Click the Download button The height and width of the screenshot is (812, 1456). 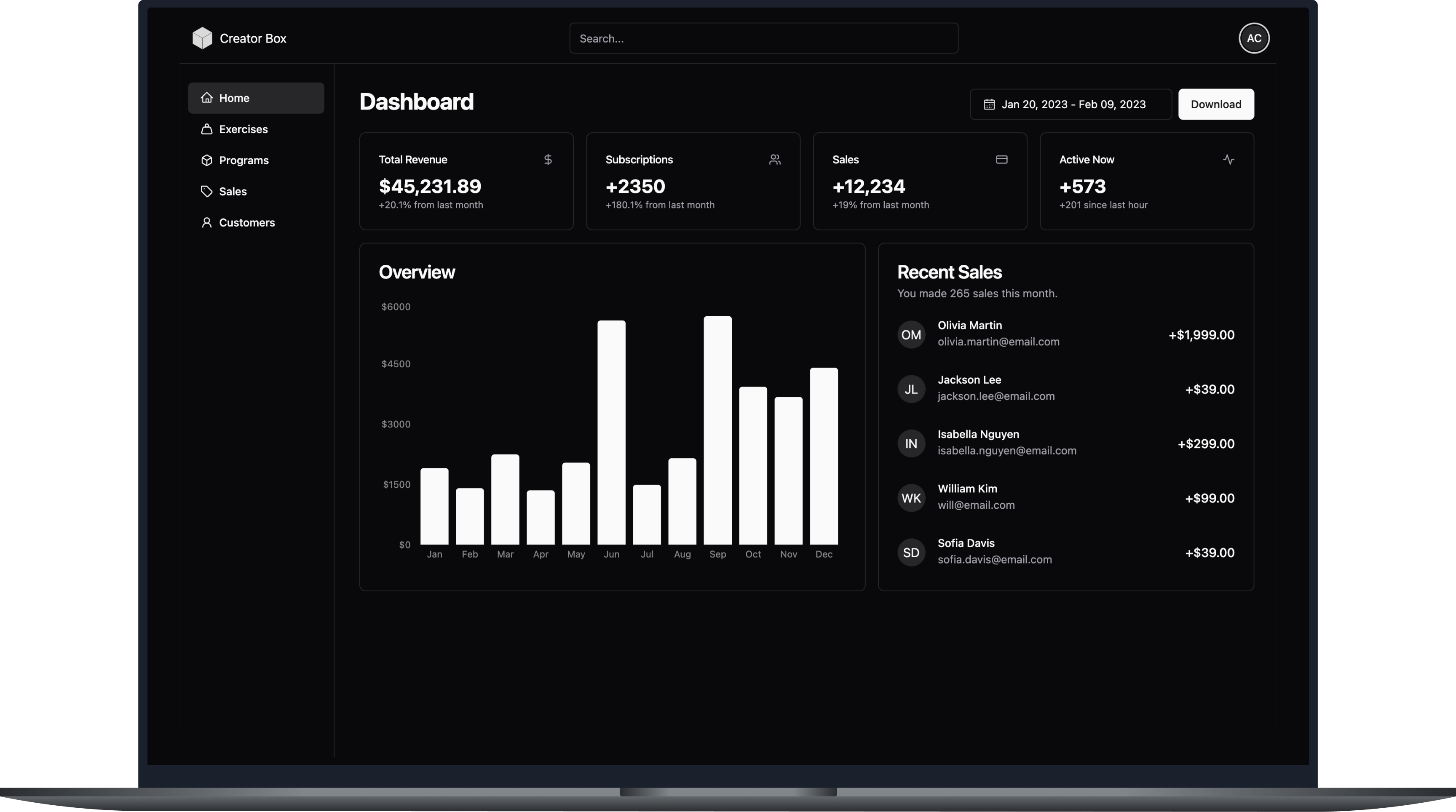(x=1216, y=104)
